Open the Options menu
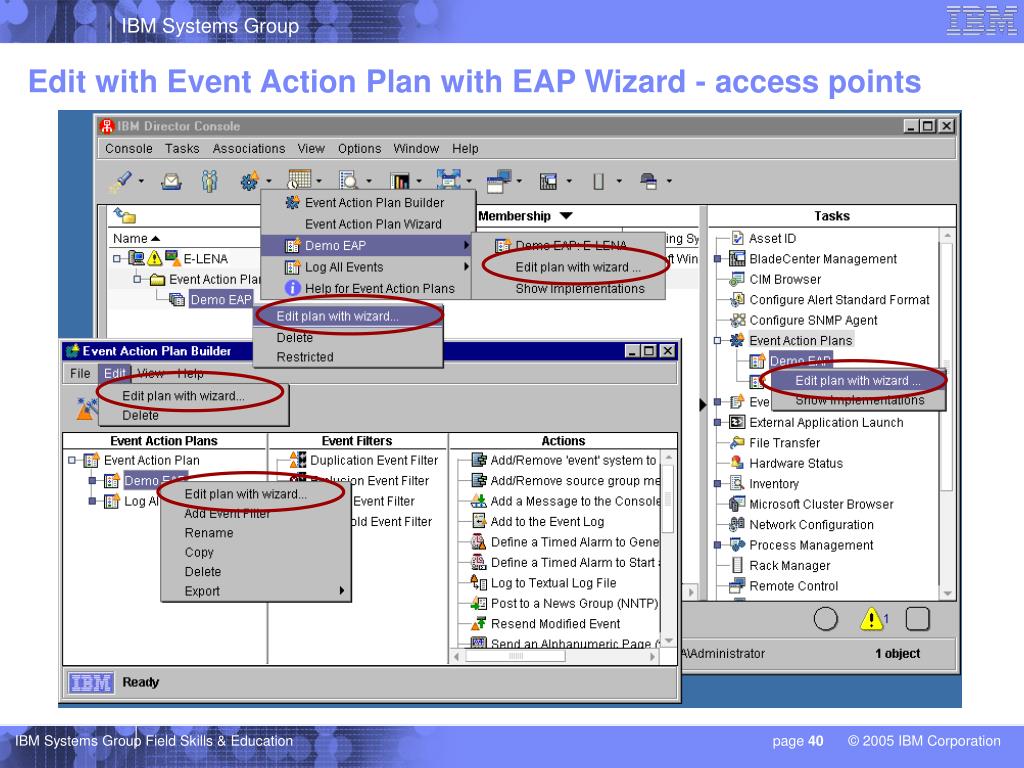Viewport: 1024px width, 768px height. [x=359, y=148]
